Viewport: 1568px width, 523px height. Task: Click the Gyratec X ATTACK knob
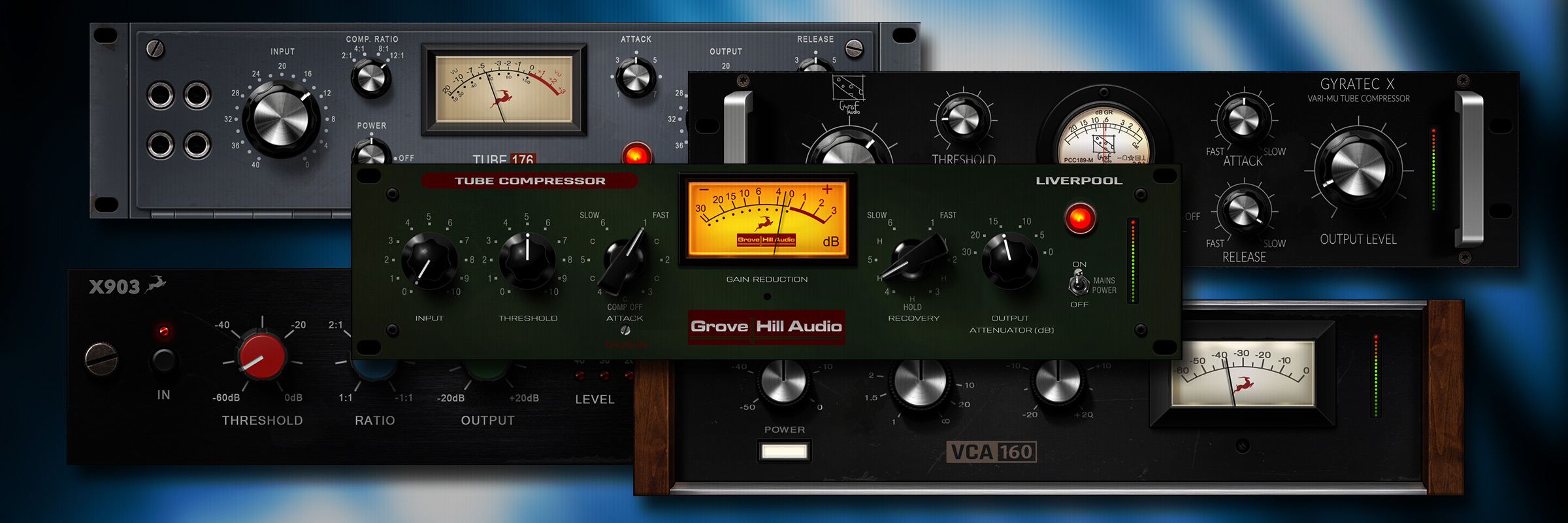click(x=1243, y=120)
